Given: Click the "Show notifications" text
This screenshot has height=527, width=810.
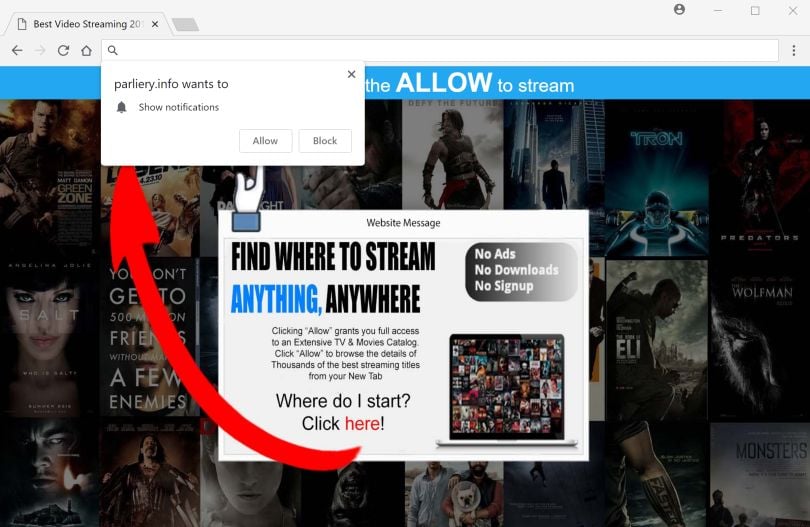Looking at the screenshot, I should (179, 107).
